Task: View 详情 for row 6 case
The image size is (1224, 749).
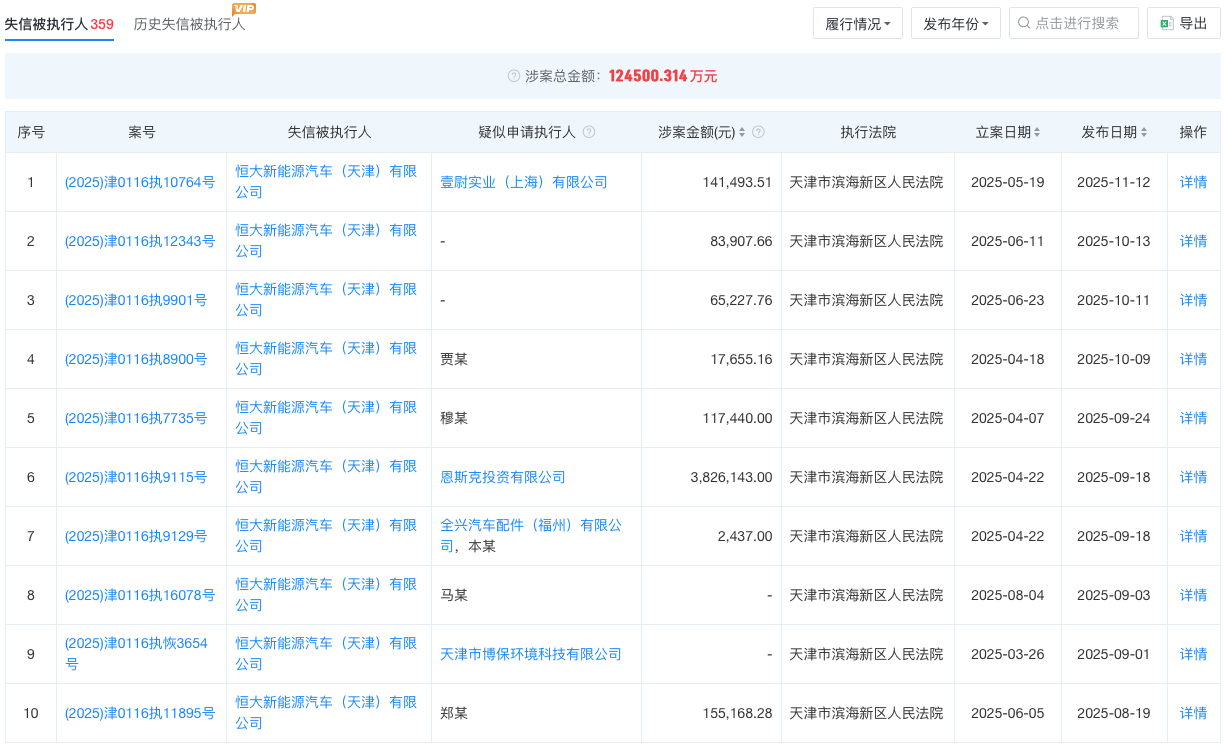Action: coord(1193,477)
